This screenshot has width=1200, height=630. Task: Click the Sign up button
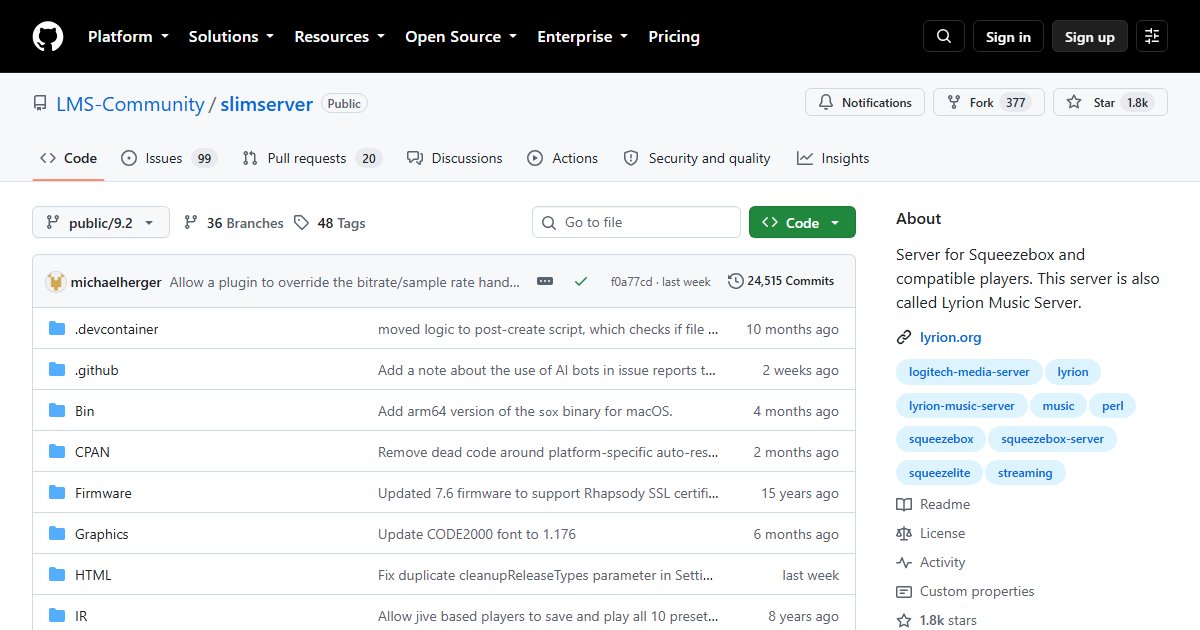click(1090, 37)
